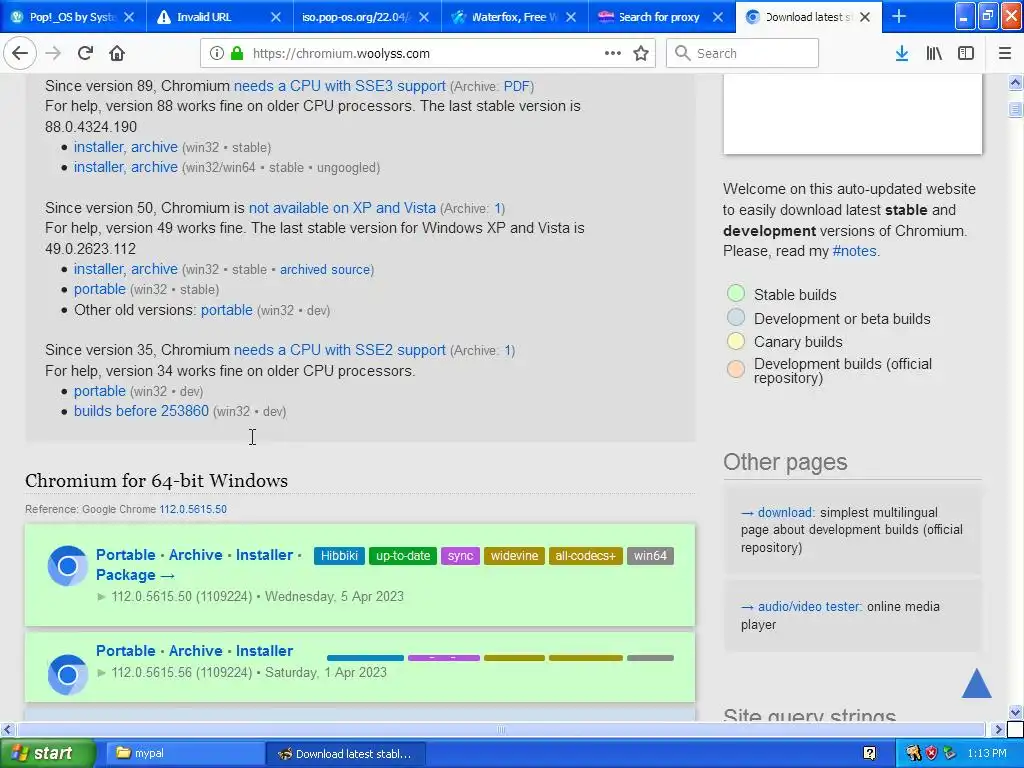Show site information icon in address bar
The height and width of the screenshot is (768, 1024).
pos(217,54)
